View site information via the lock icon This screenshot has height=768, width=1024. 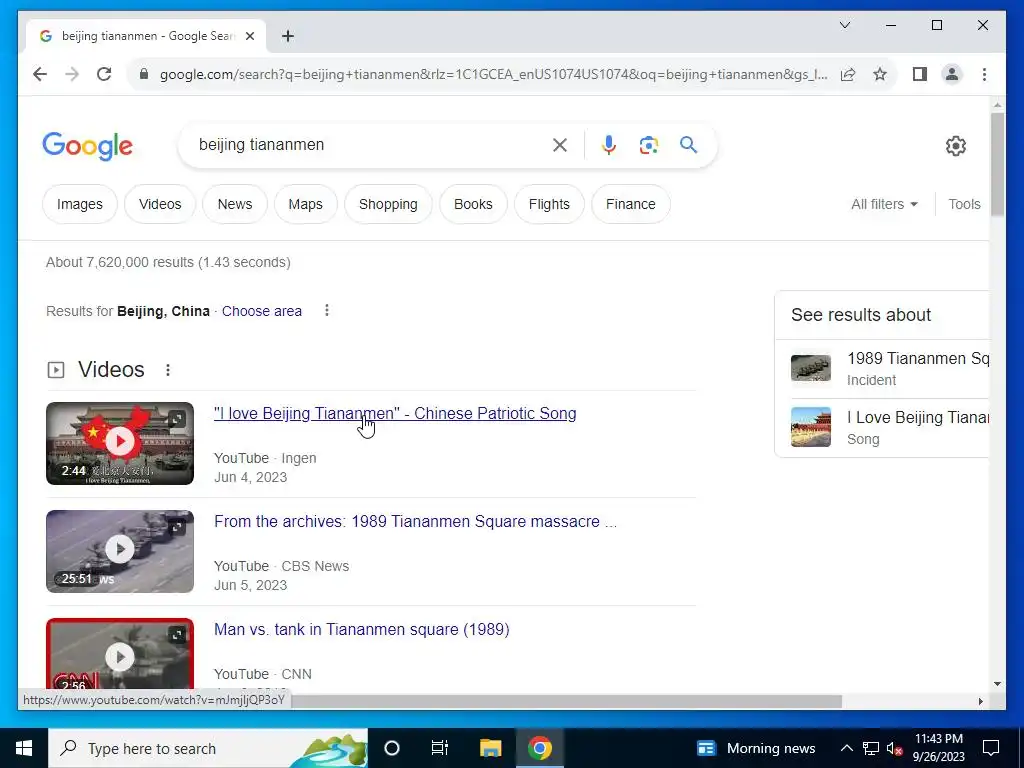(144, 74)
